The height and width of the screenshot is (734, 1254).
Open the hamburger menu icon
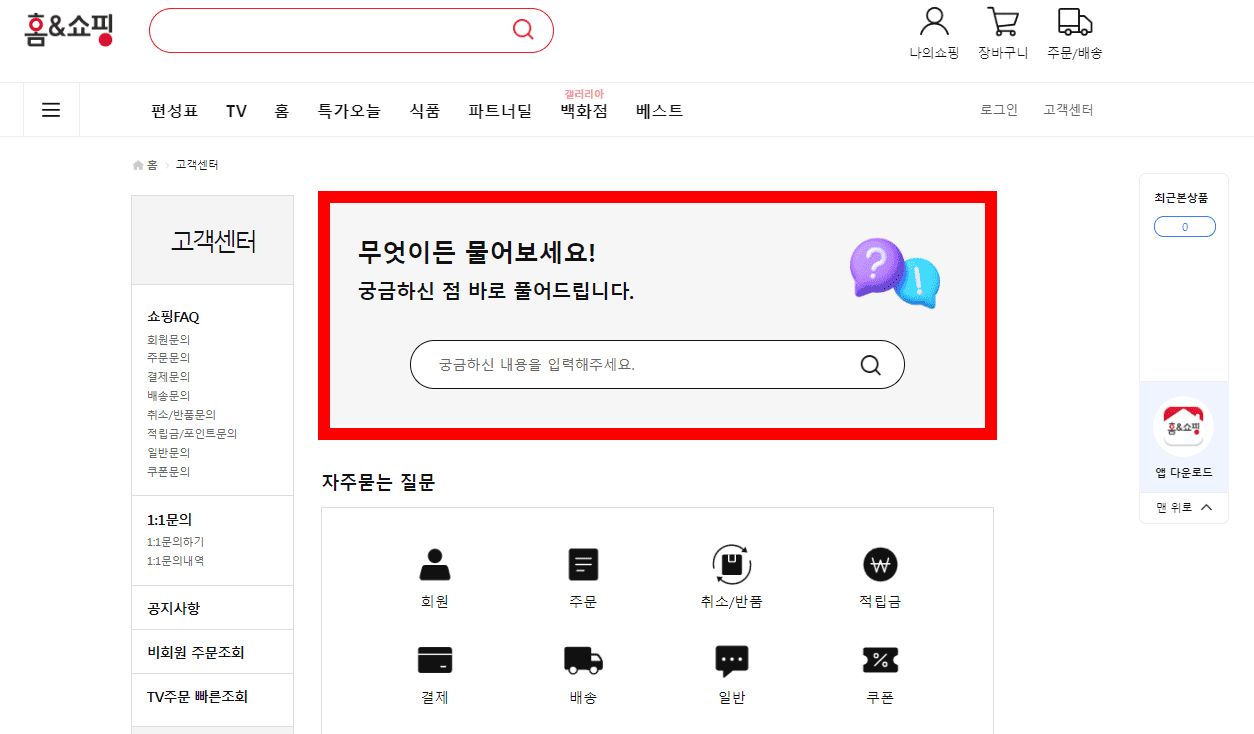tap(51, 110)
